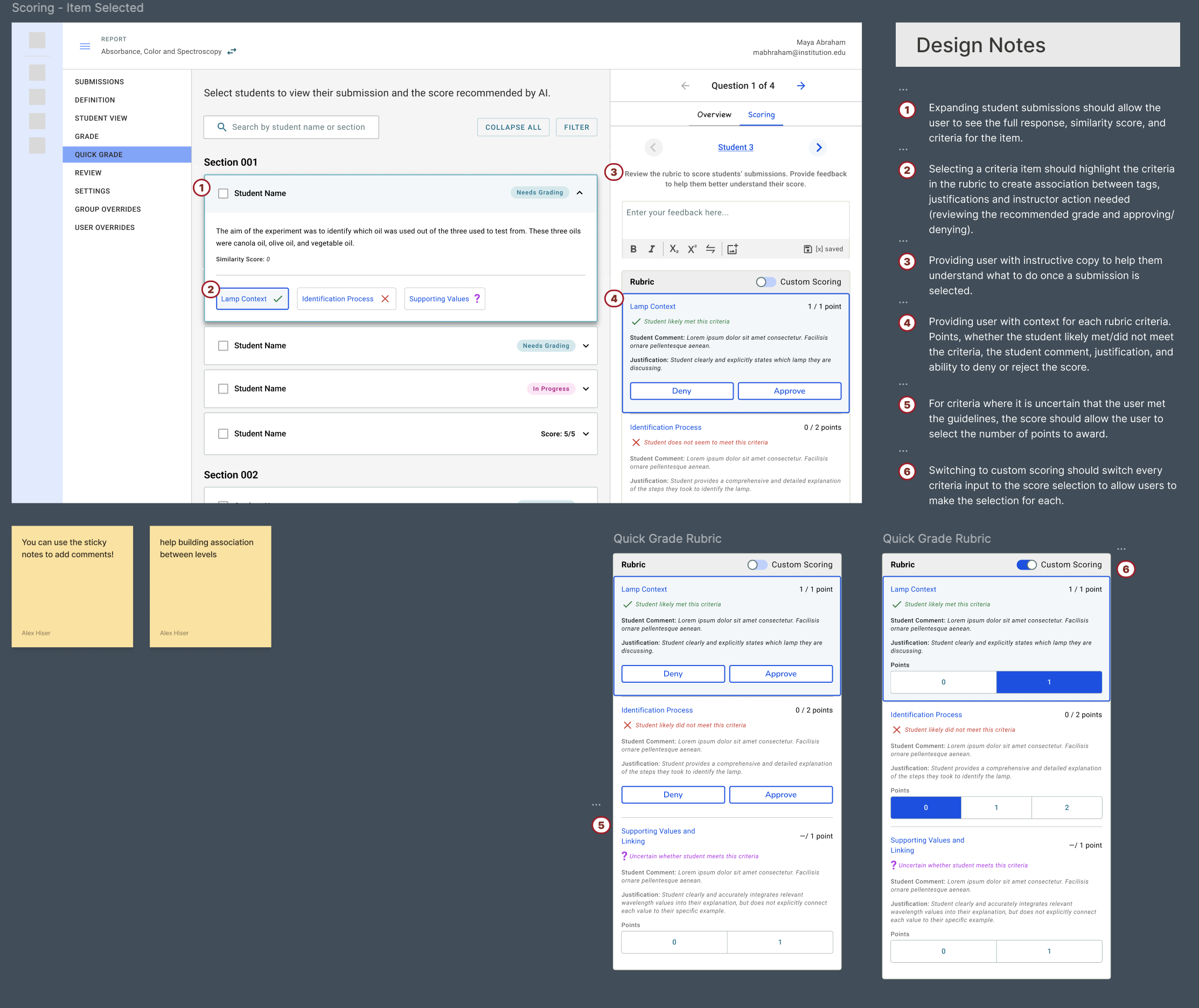Toggle Custom Scoring in the main rubric

pyautogui.click(x=765, y=282)
